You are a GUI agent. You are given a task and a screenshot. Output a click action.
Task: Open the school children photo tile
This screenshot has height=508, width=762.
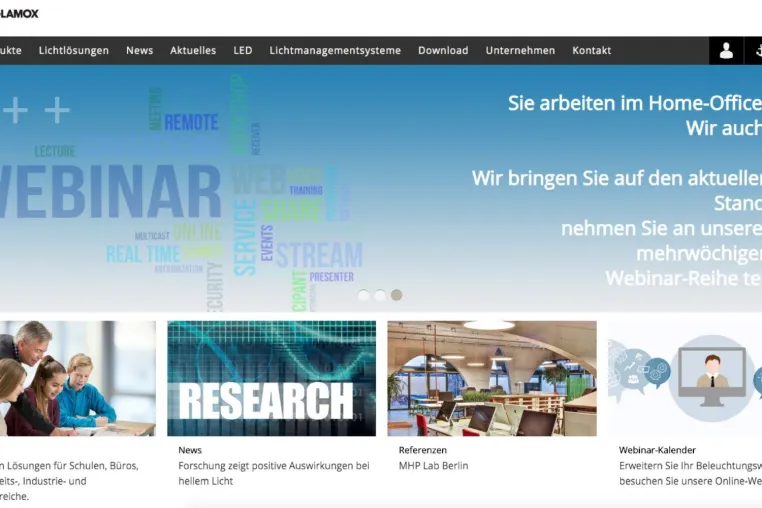pyautogui.click(x=78, y=378)
